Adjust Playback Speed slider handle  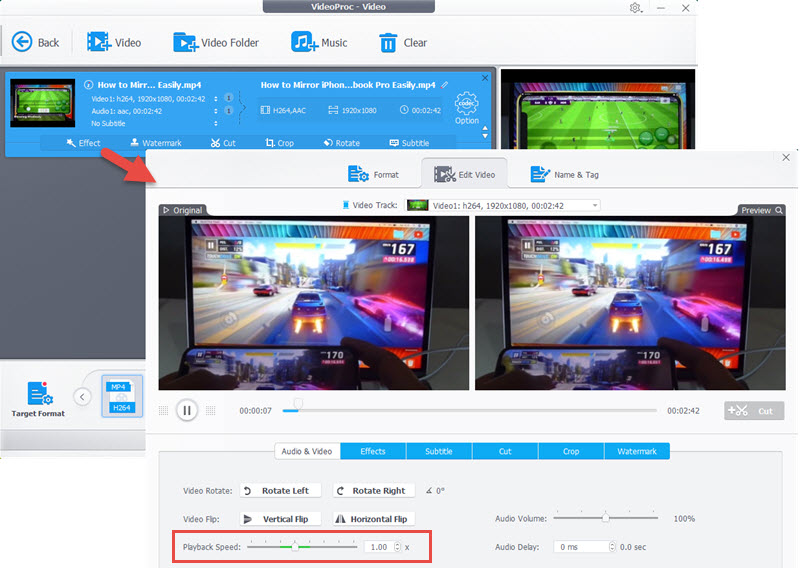295,547
